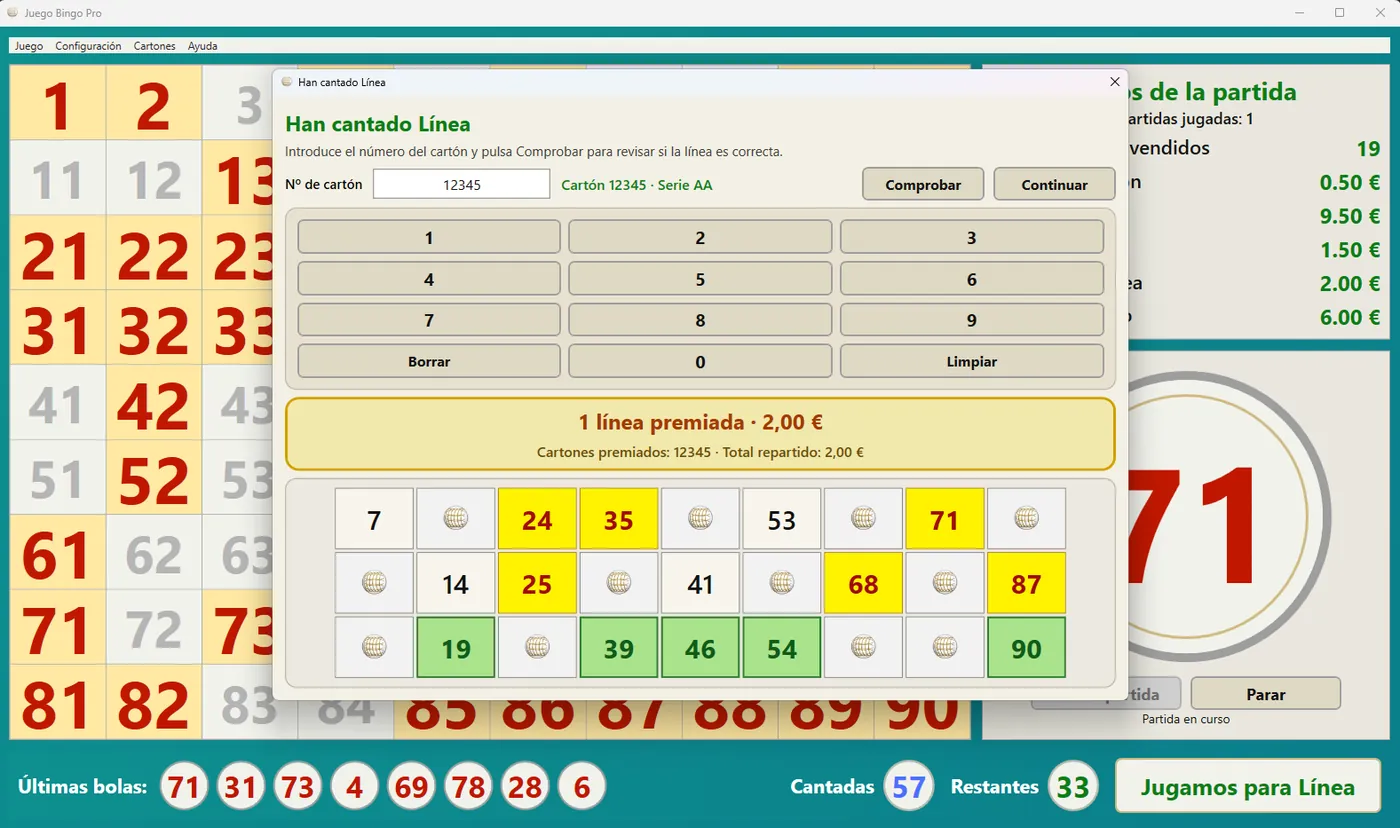Click last ball 73 in Últimas bolas

(x=297, y=787)
